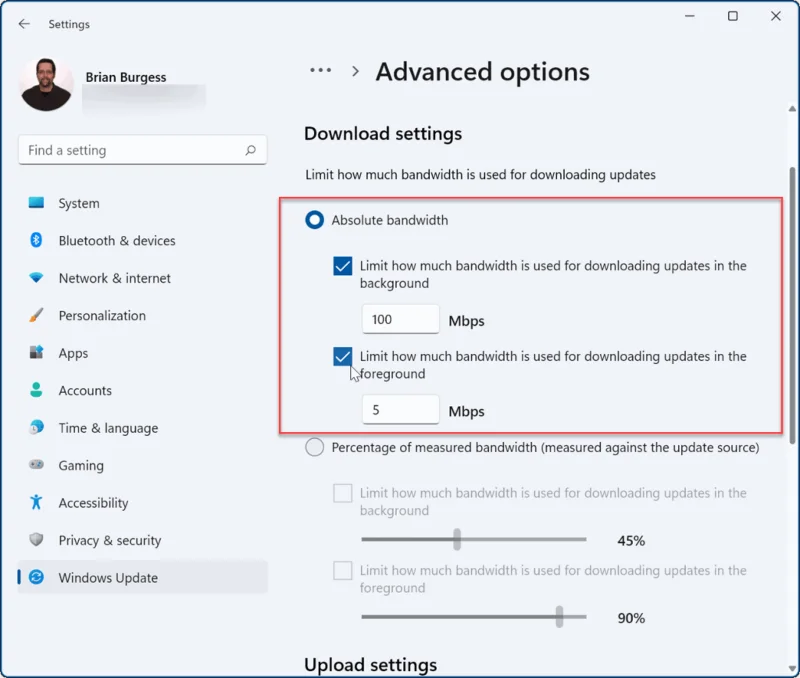The height and width of the screenshot is (678, 800).
Task: Click the scroll up arrow
Action: pyautogui.click(x=792, y=109)
